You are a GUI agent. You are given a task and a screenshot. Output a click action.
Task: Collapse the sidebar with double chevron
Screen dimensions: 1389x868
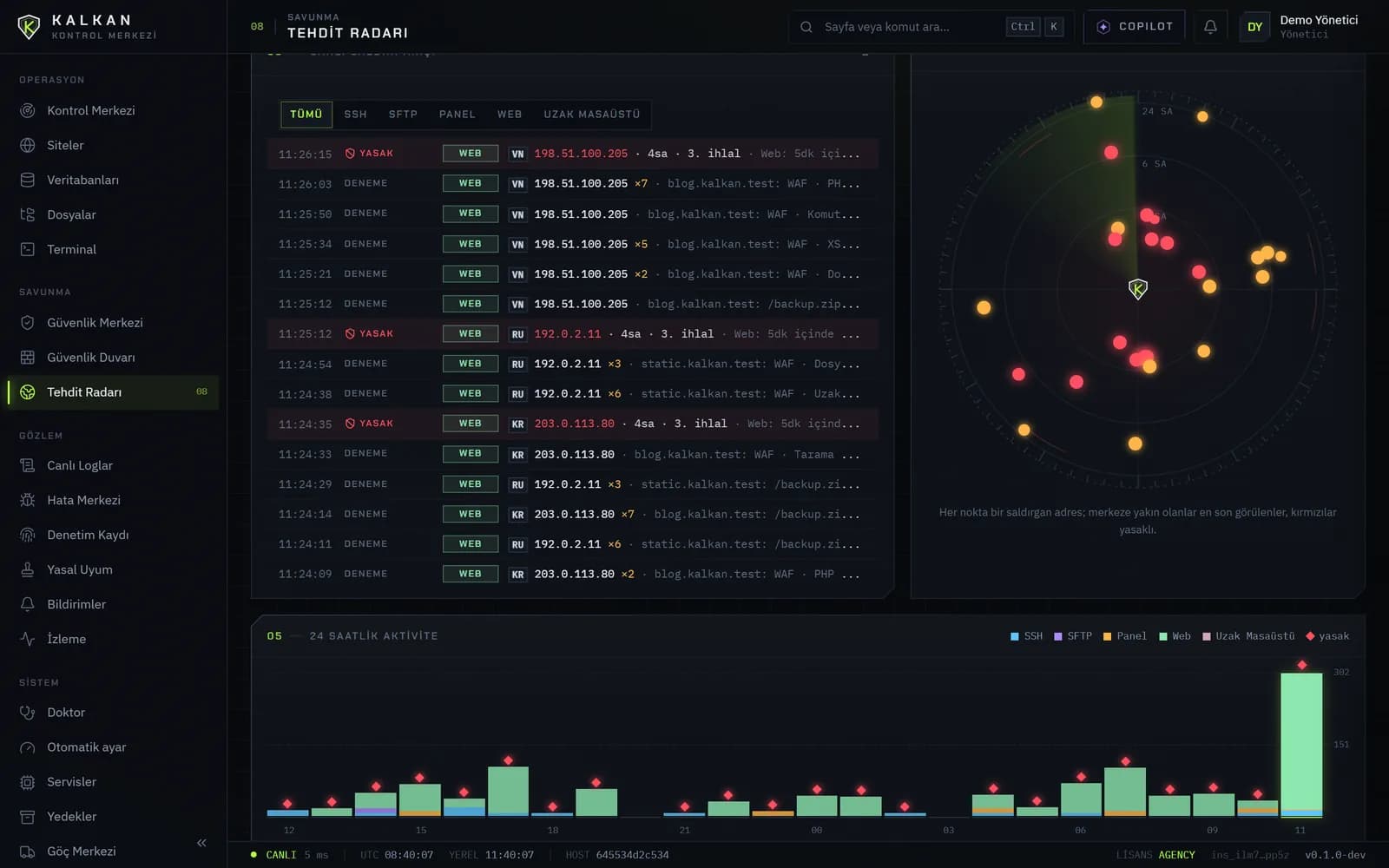tap(201, 843)
